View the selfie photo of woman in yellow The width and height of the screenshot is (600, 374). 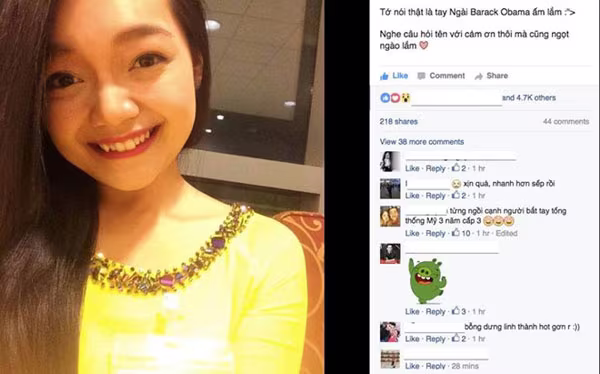pyautogui.click(x=162, y=187)
